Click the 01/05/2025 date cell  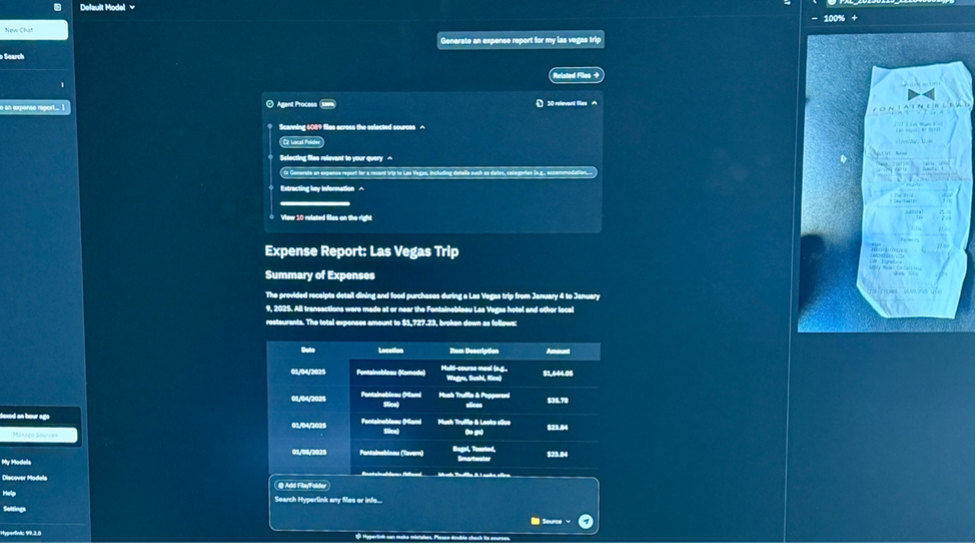point(308,453)
